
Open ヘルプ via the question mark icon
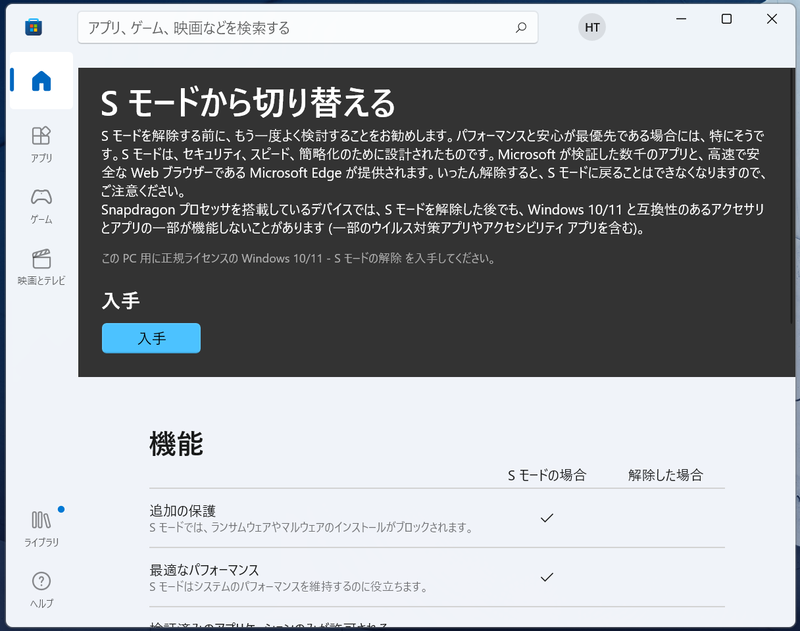point(39,585)
